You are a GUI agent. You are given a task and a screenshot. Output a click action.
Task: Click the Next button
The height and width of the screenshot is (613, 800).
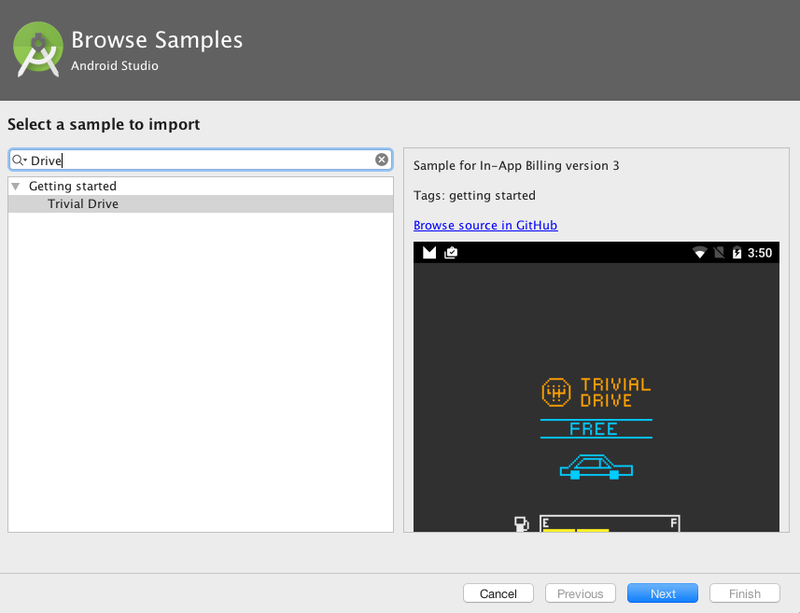tap(662, 594)
